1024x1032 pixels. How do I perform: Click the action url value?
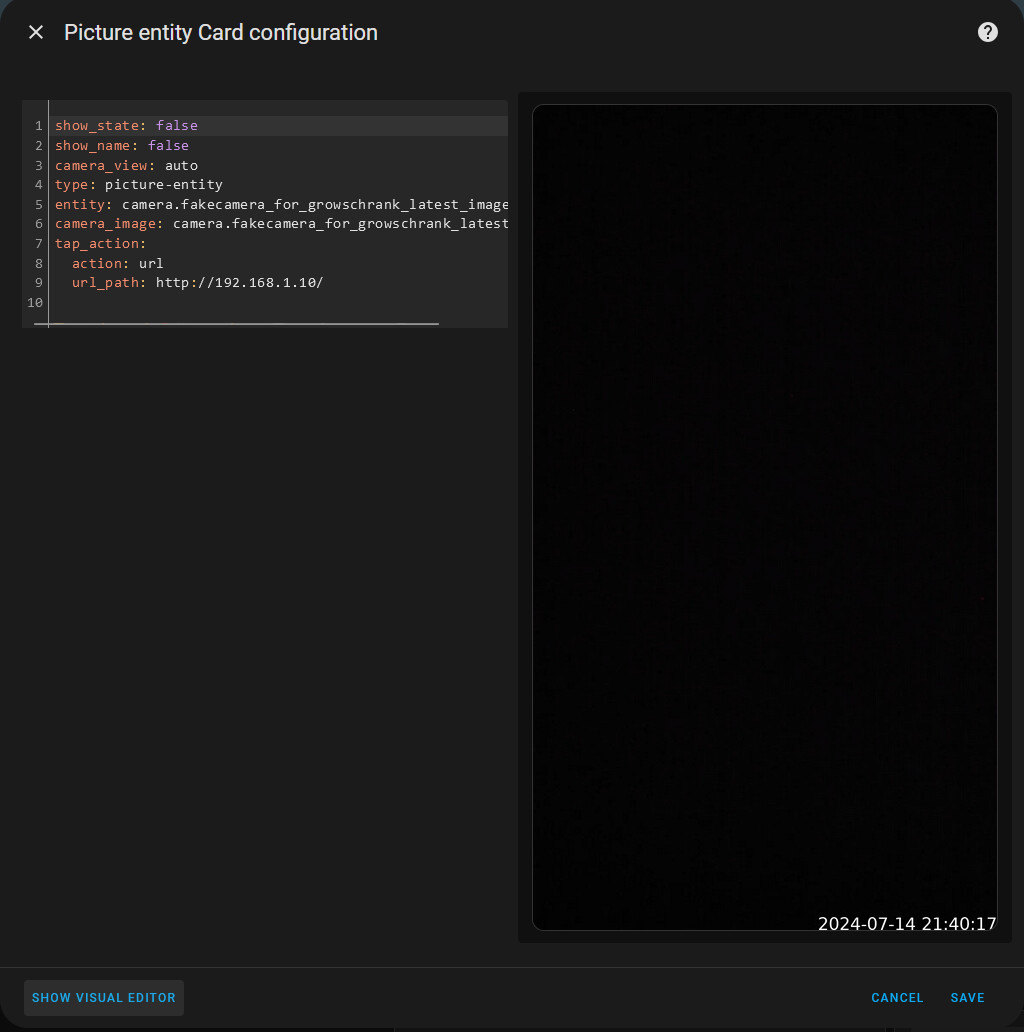(x=151, y=264)
